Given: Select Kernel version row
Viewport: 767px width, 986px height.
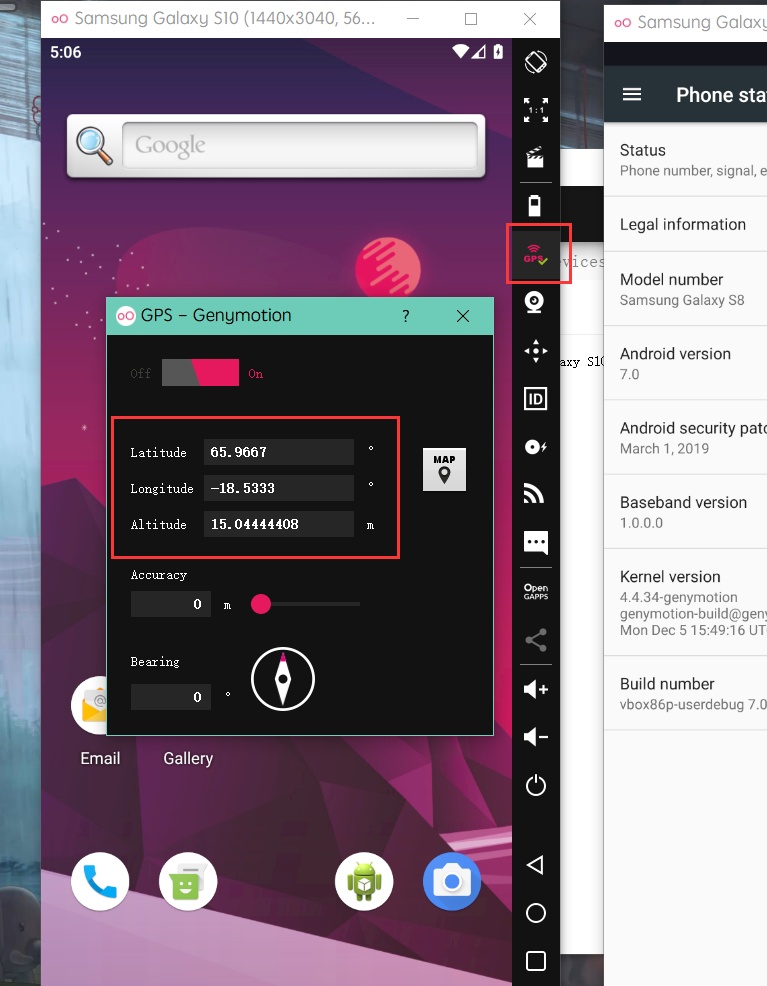Looking at the screenshot, I should point(685,602).
